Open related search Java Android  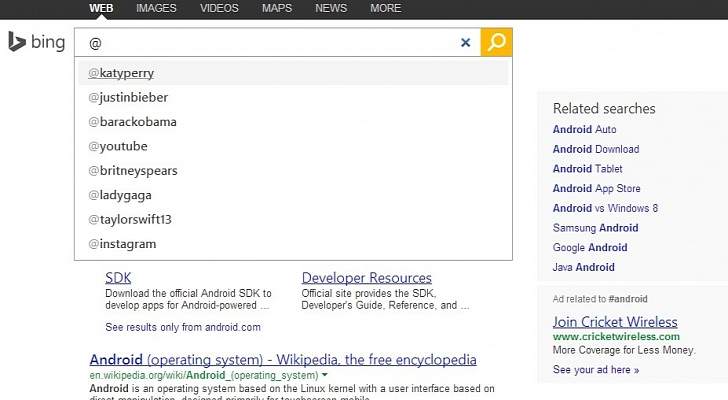click(x=584, y=267)
